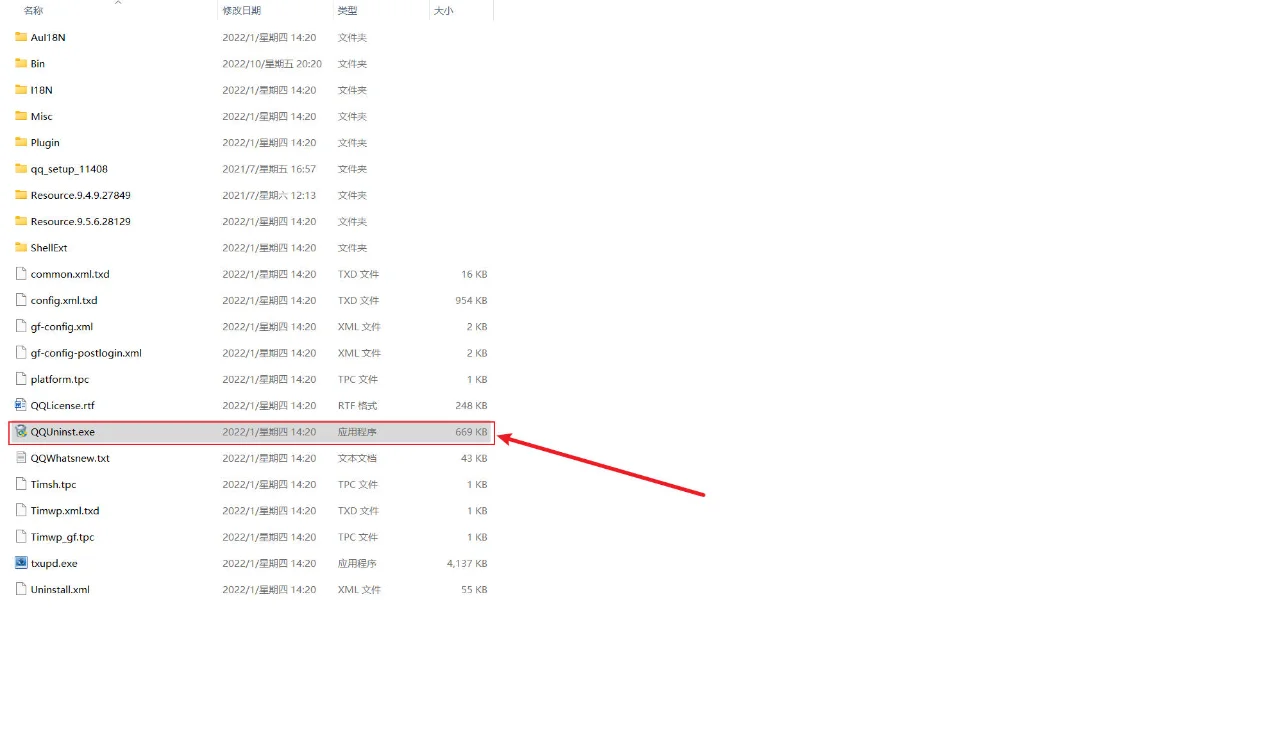1280x745 pixels.
Task: Click the qq_setup_11408 folder icon
Action: [21, 169]
